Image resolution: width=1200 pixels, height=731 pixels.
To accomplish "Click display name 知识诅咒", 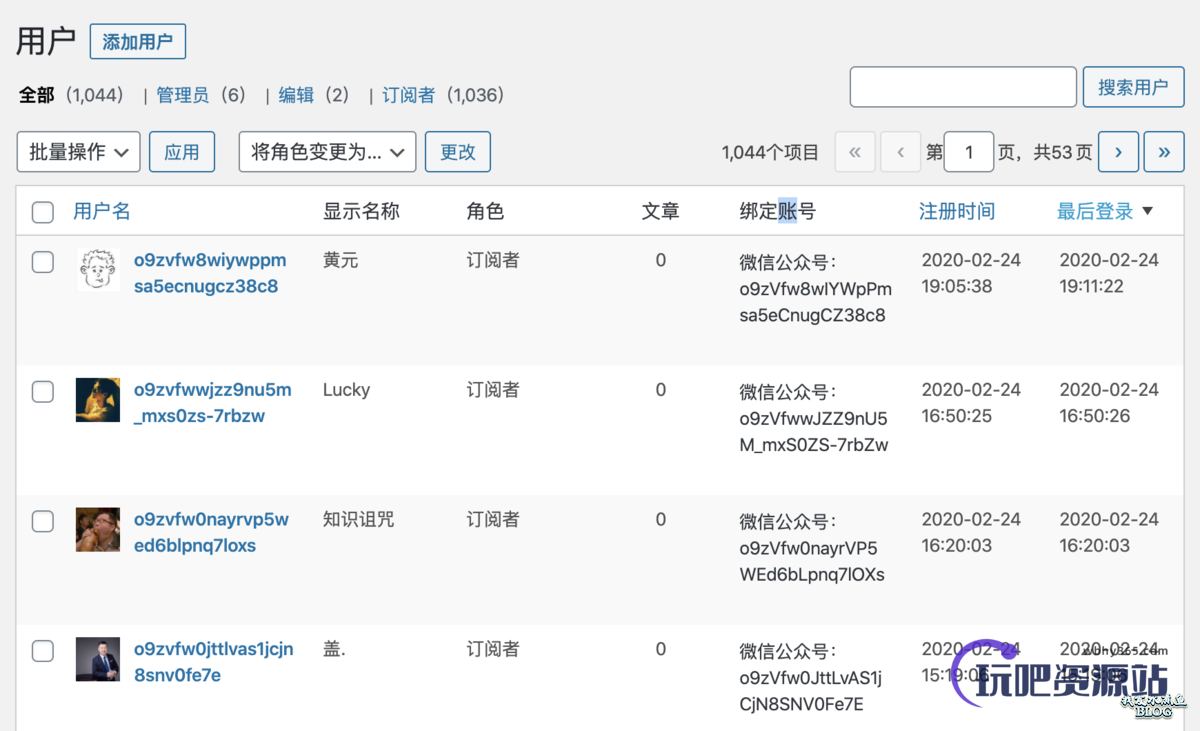I will point(359,520).
